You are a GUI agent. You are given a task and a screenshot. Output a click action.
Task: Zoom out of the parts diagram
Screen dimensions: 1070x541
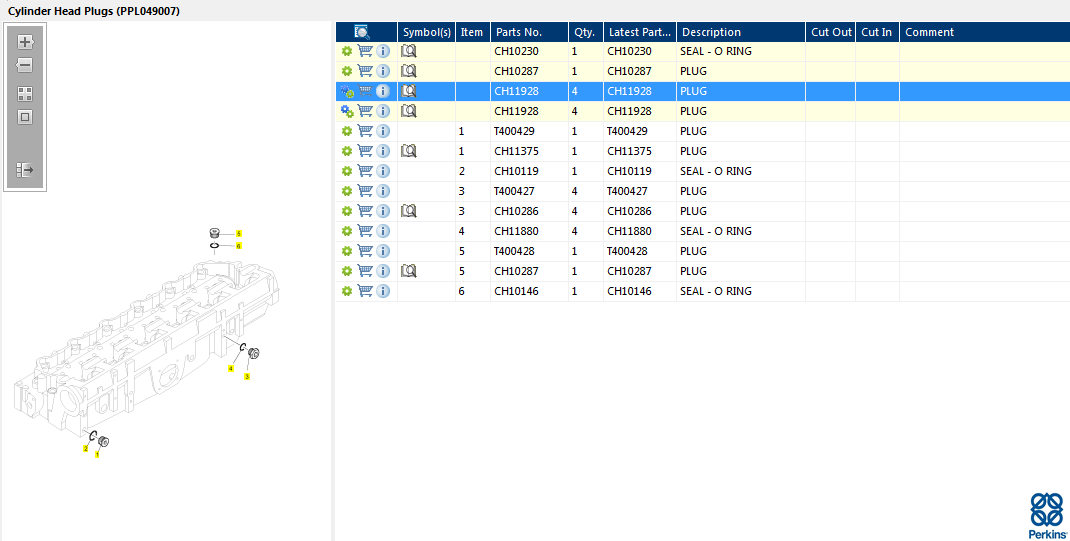click(25, 65)
